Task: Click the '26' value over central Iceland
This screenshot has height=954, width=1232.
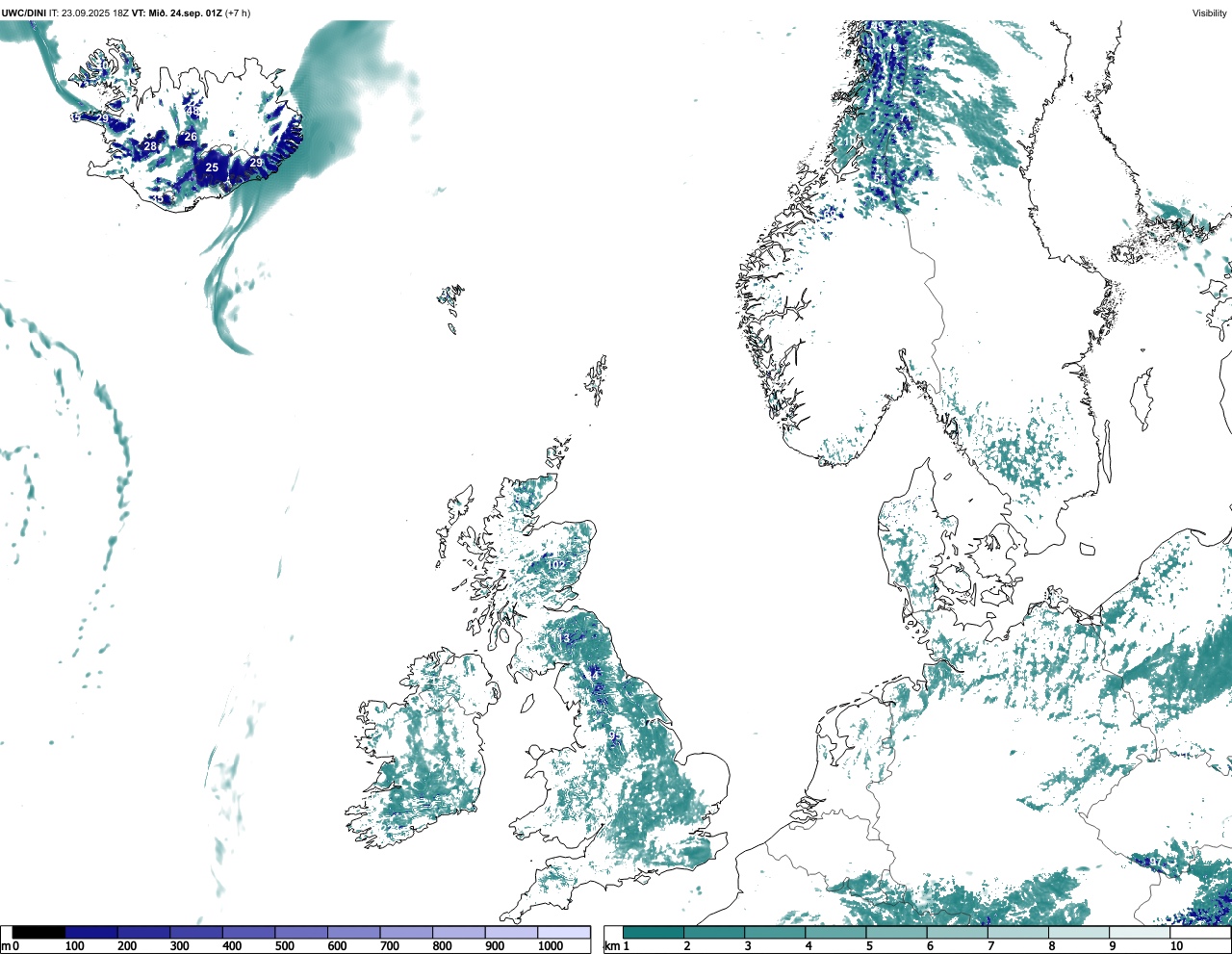Action: click(191, 138)
